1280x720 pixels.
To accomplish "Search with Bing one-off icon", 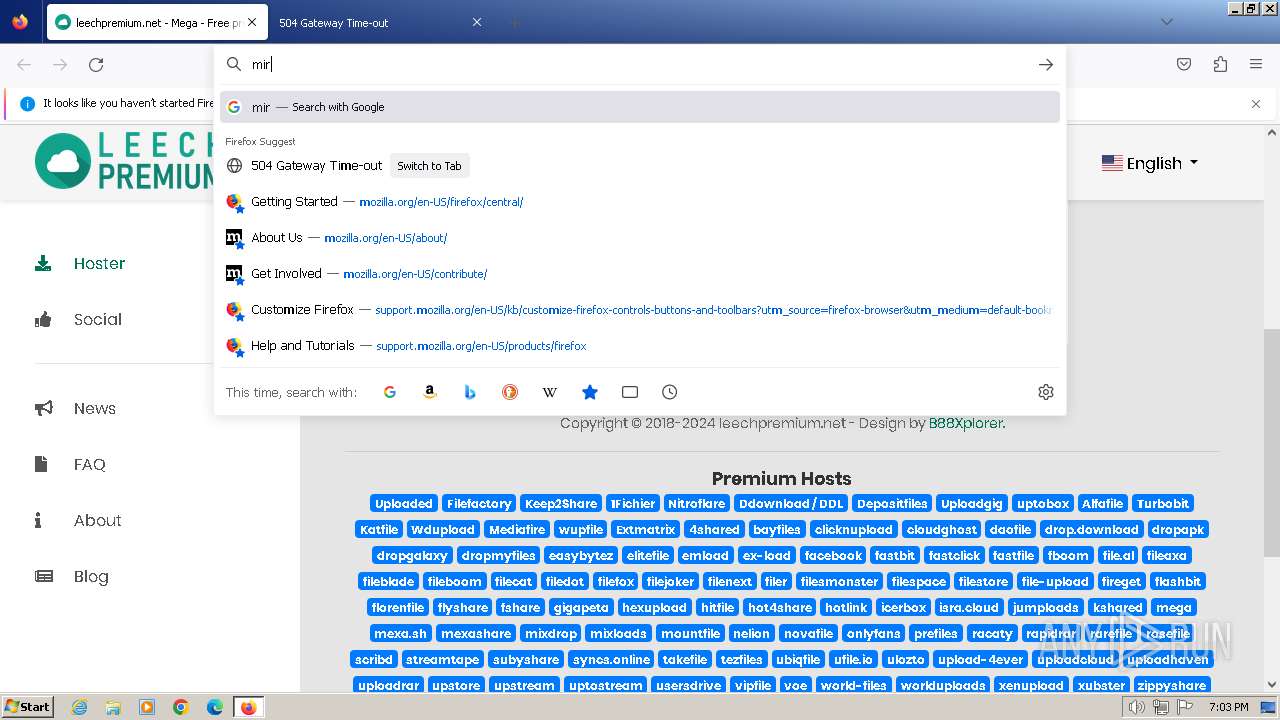I will [x=470, y=392].
